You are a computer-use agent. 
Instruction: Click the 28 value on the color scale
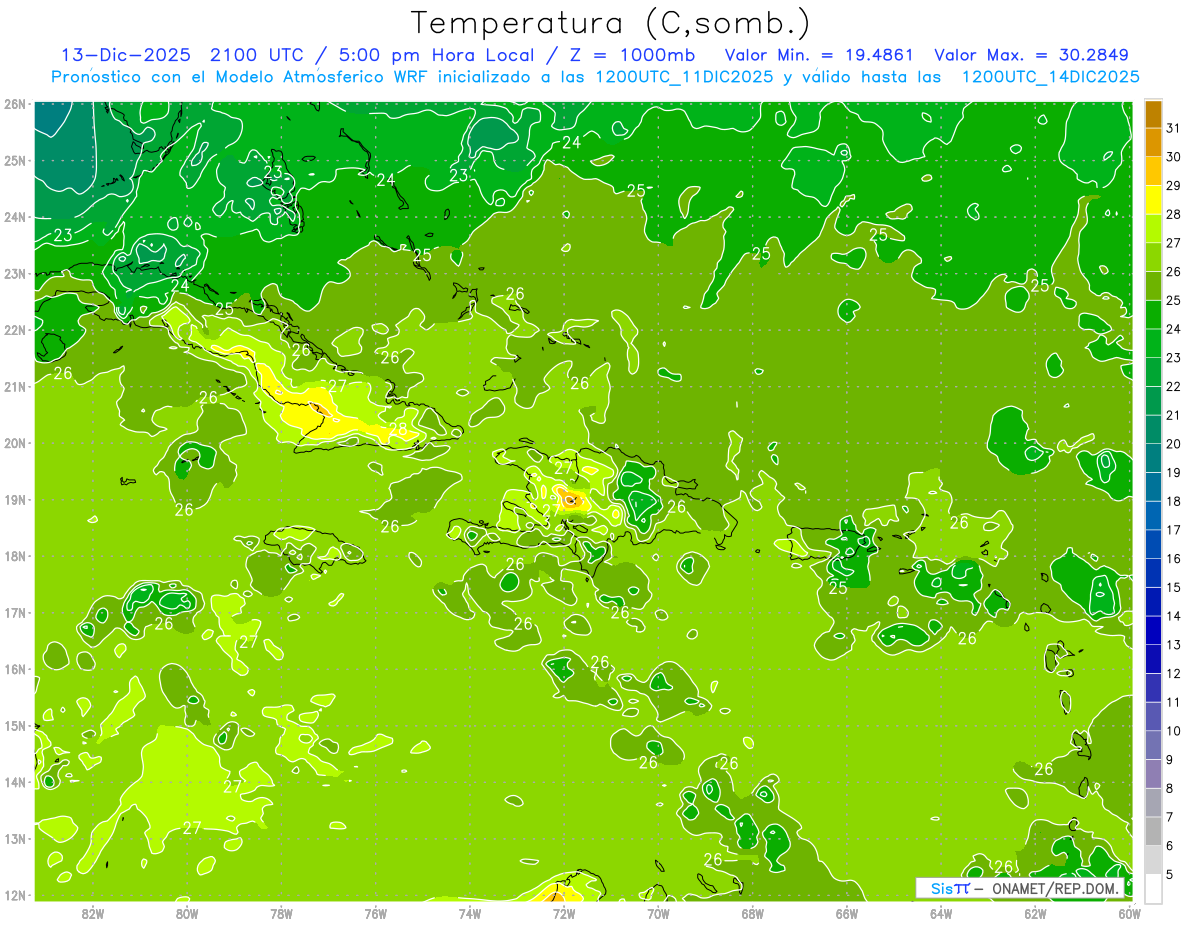1174,214
